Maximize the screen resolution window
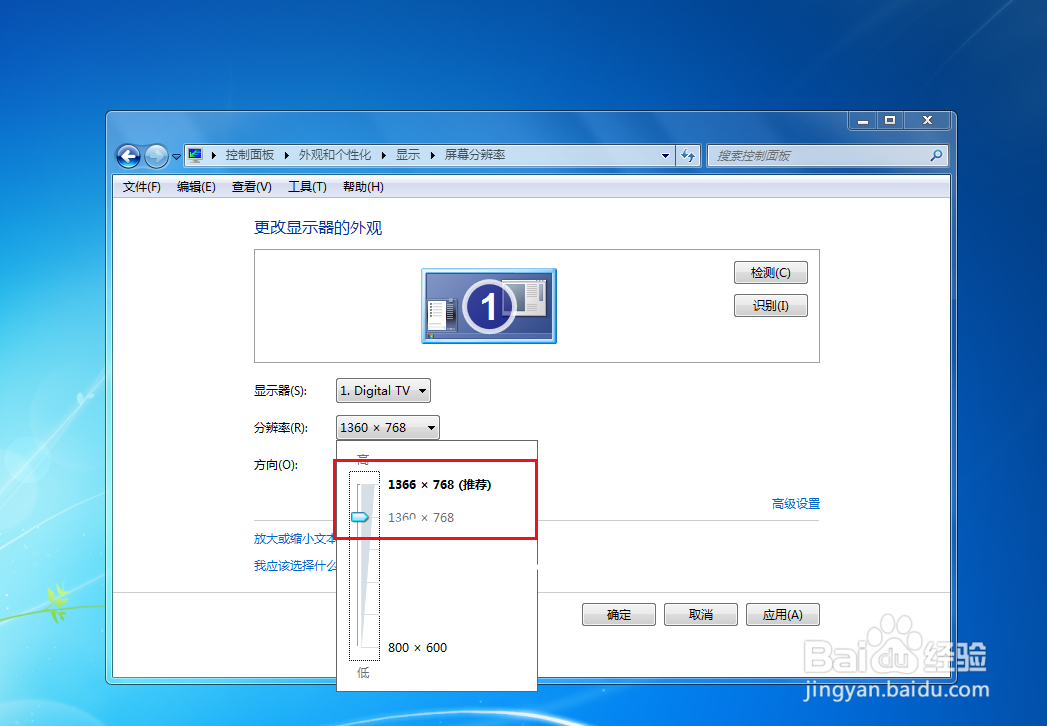Image resolution: width=1047 pixels, height=726 pixels. pos(890,120)
